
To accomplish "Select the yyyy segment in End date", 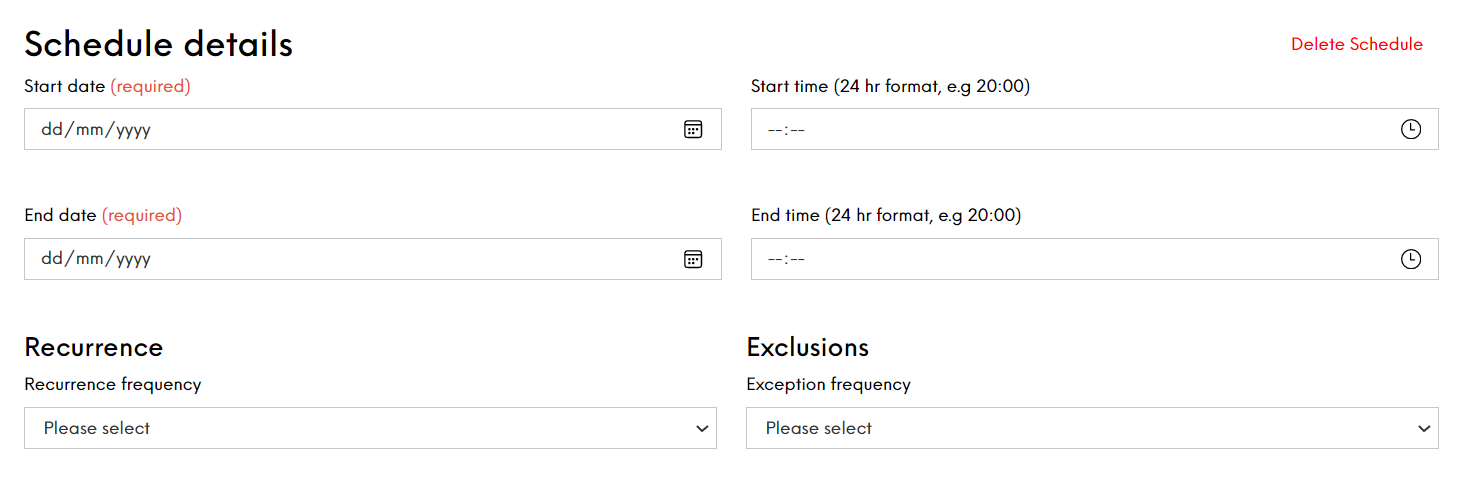I will point(133,259).
